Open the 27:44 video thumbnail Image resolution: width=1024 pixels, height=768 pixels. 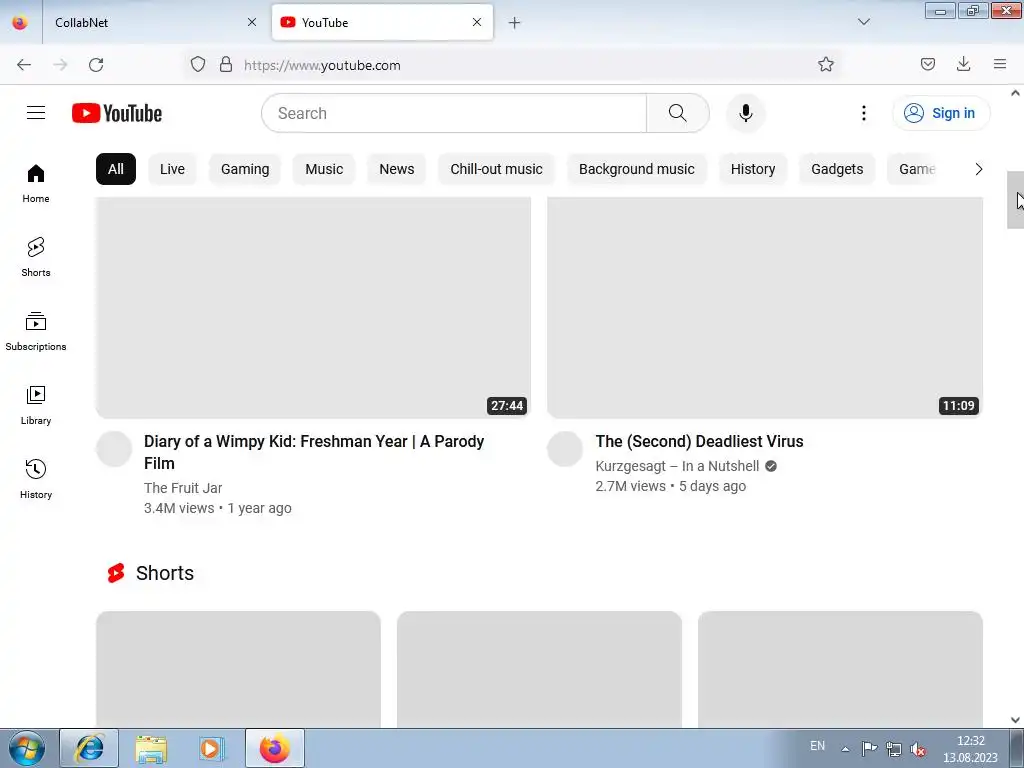click(x=313, y=308)
